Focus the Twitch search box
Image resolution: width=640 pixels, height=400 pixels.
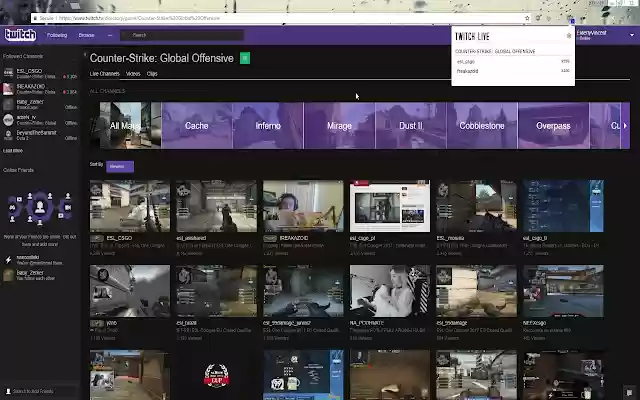(182, 35)
